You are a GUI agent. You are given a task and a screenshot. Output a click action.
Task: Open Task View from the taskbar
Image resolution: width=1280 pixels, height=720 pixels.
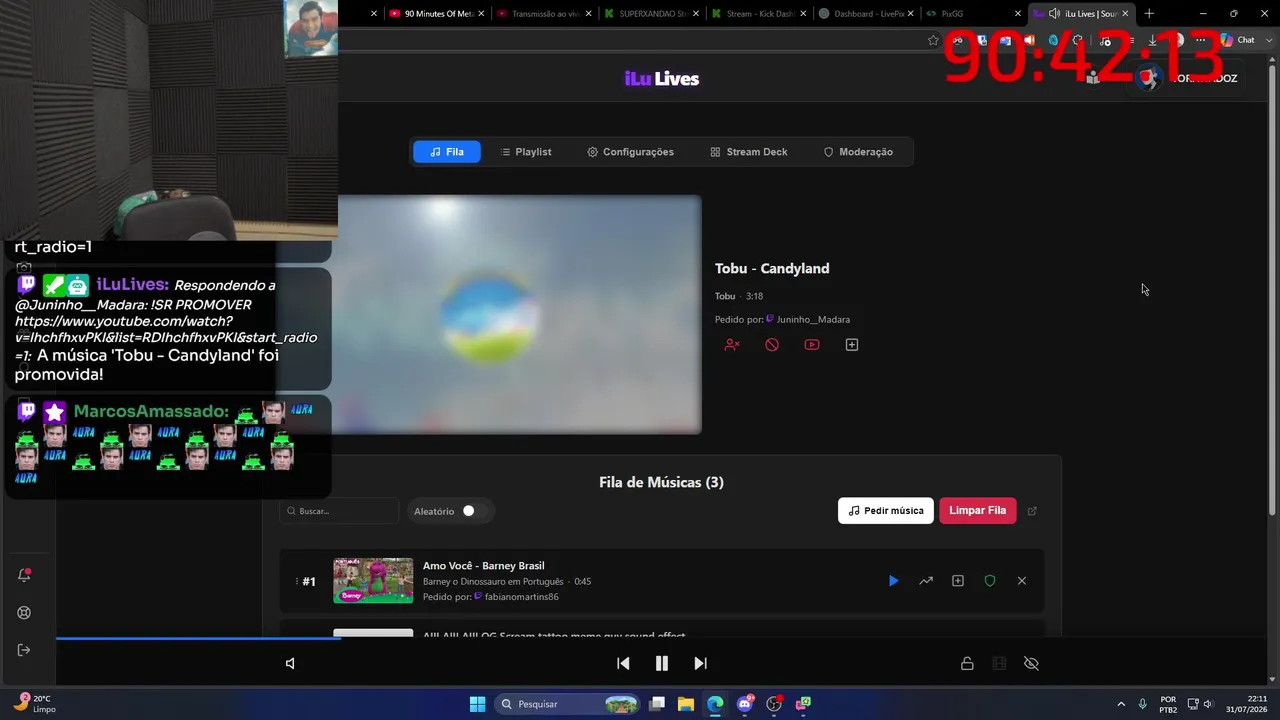click(x=657, y=704)
